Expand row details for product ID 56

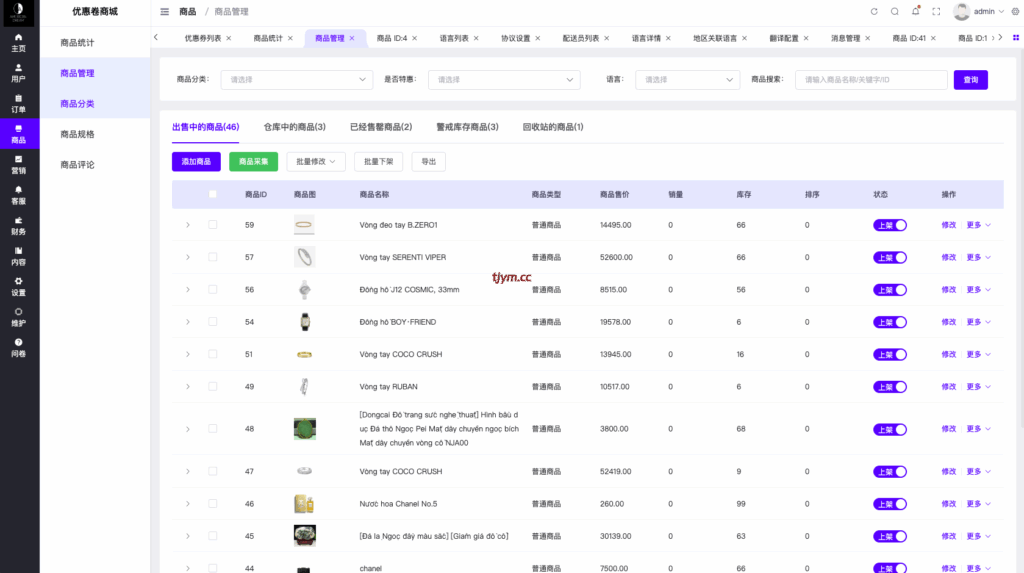[187, 290]
